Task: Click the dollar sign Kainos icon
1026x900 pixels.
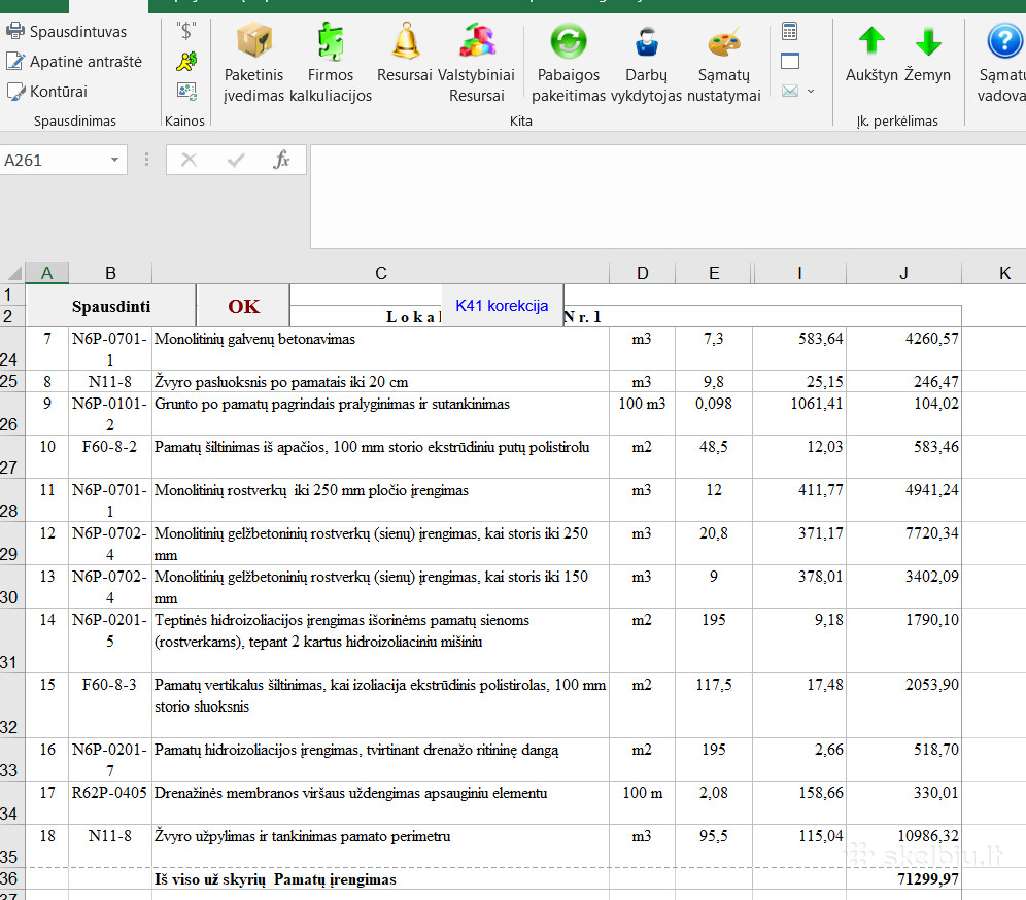Action: (186, 31)
